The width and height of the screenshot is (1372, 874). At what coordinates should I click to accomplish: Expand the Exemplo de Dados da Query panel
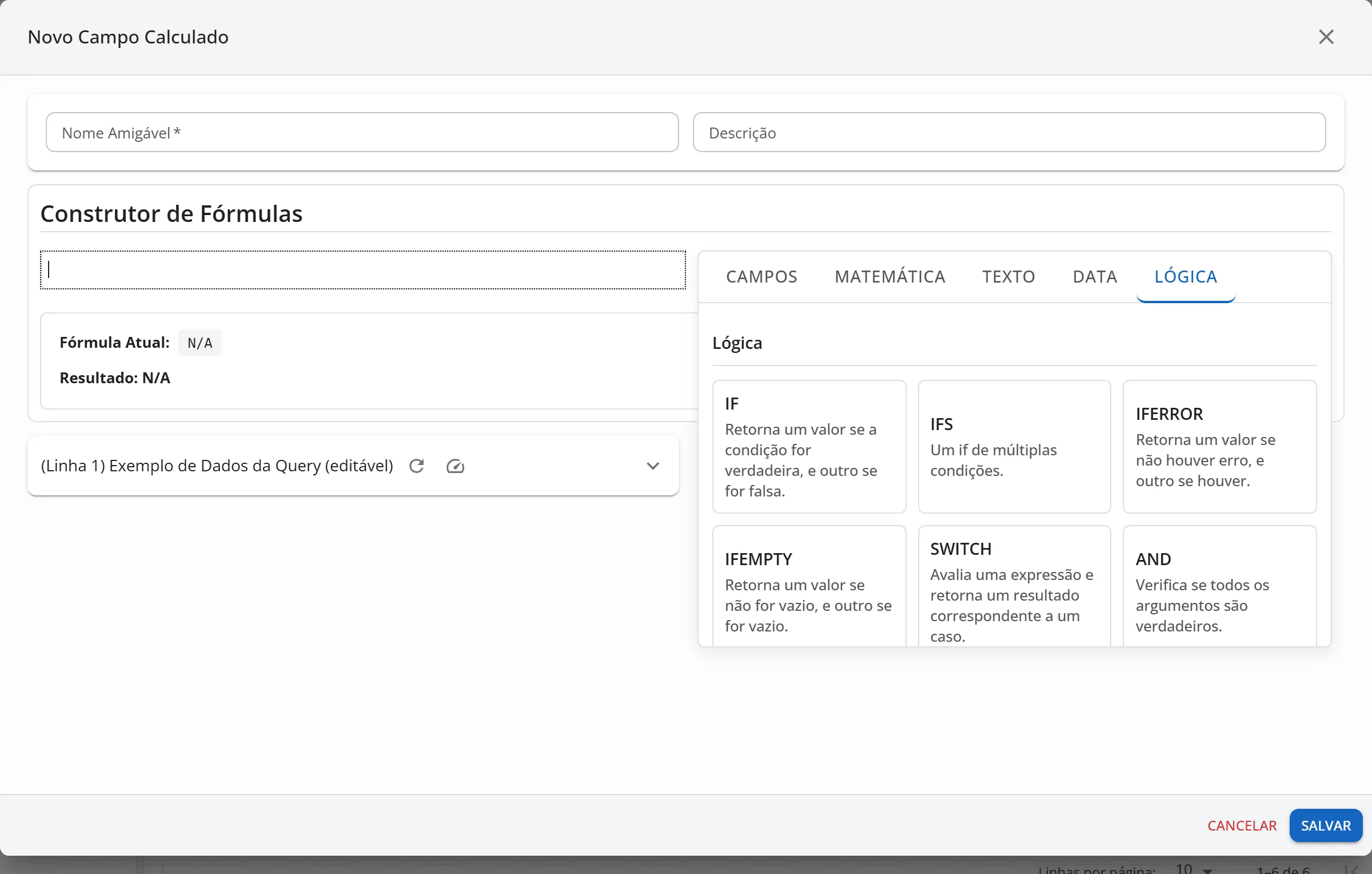pos(653,466)
